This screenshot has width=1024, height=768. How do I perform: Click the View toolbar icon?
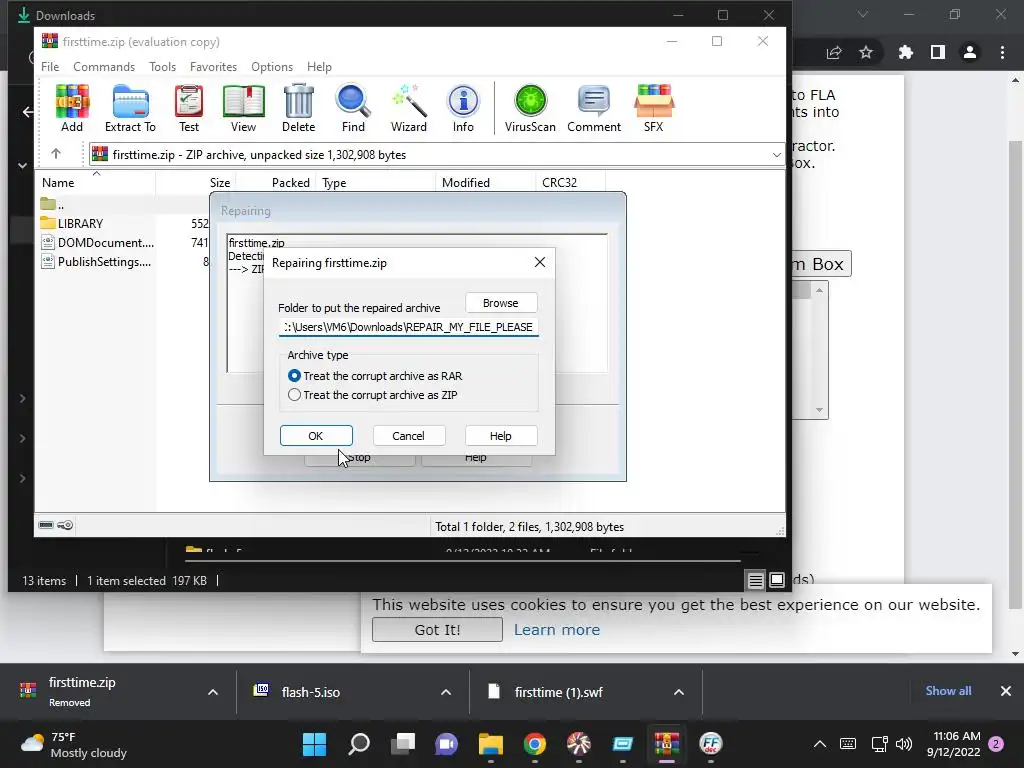pyautogui.click(x=243, y=108)
